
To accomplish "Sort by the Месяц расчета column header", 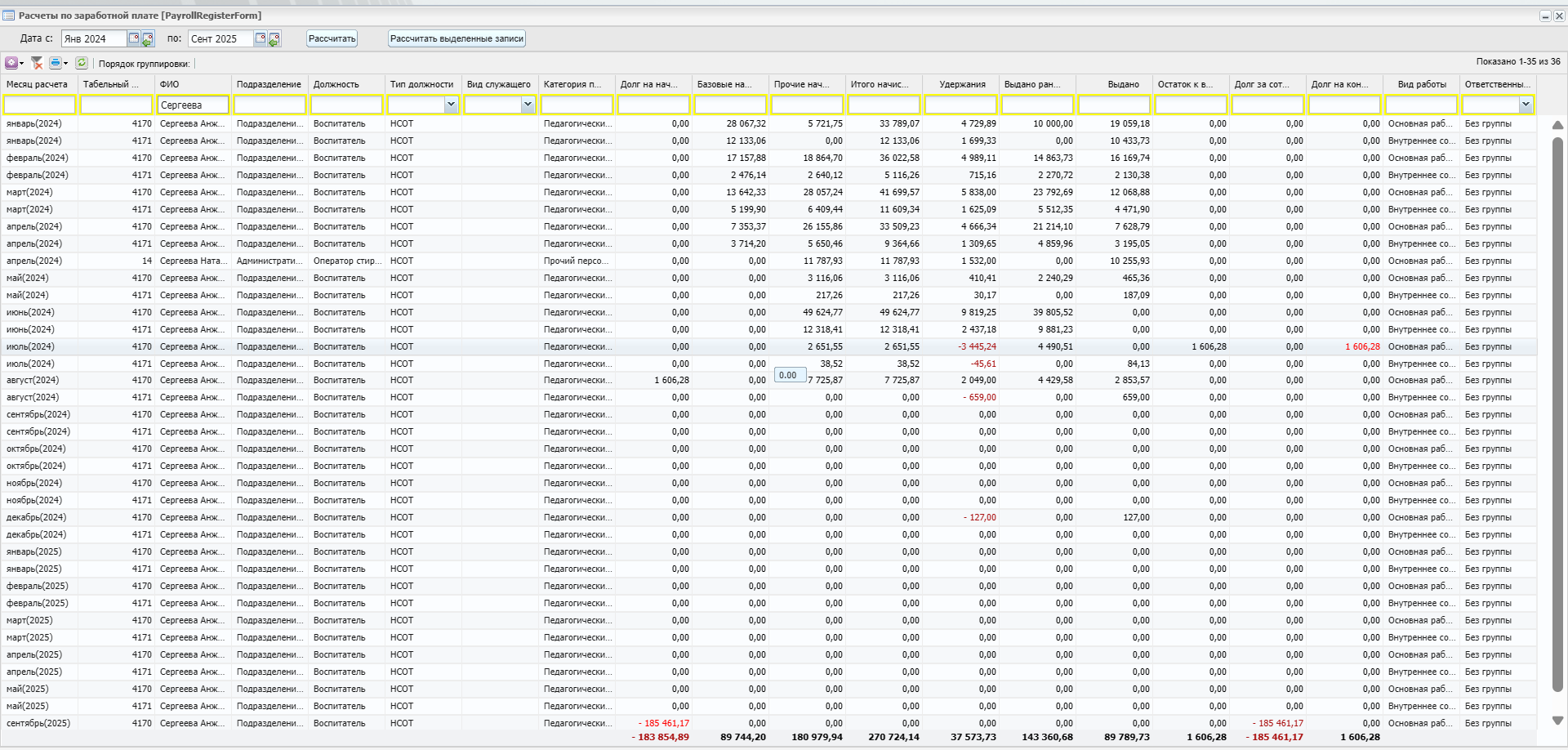I will click(39, 84).
